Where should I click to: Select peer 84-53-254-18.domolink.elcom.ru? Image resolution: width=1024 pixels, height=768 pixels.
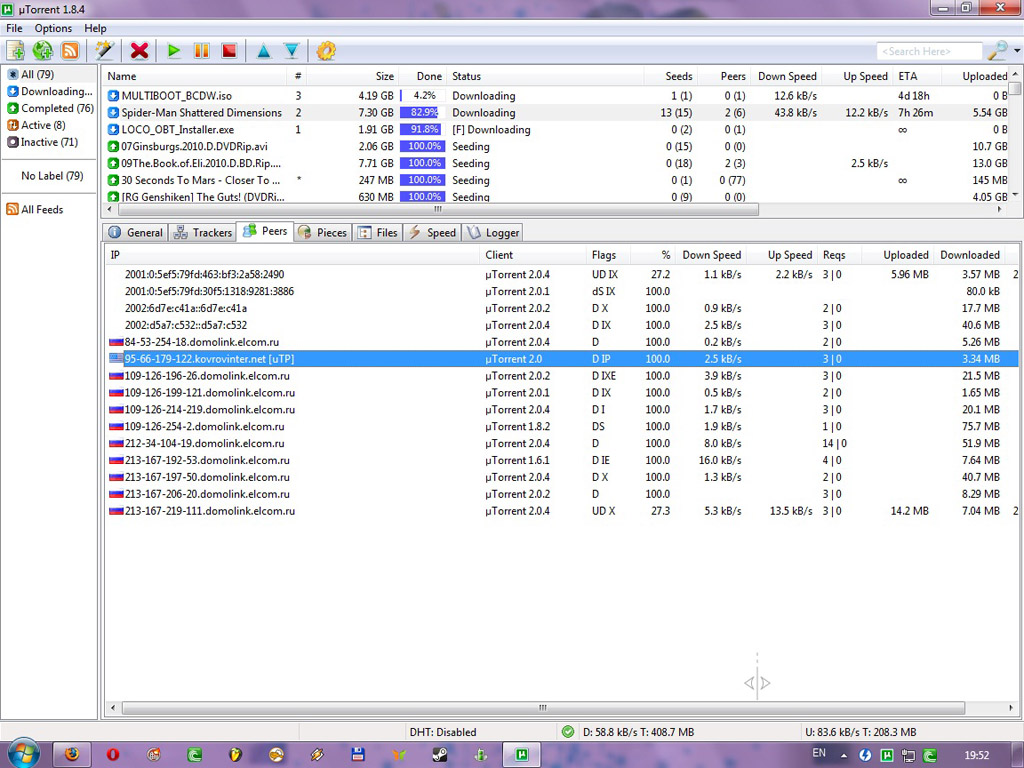pos(562,342)
